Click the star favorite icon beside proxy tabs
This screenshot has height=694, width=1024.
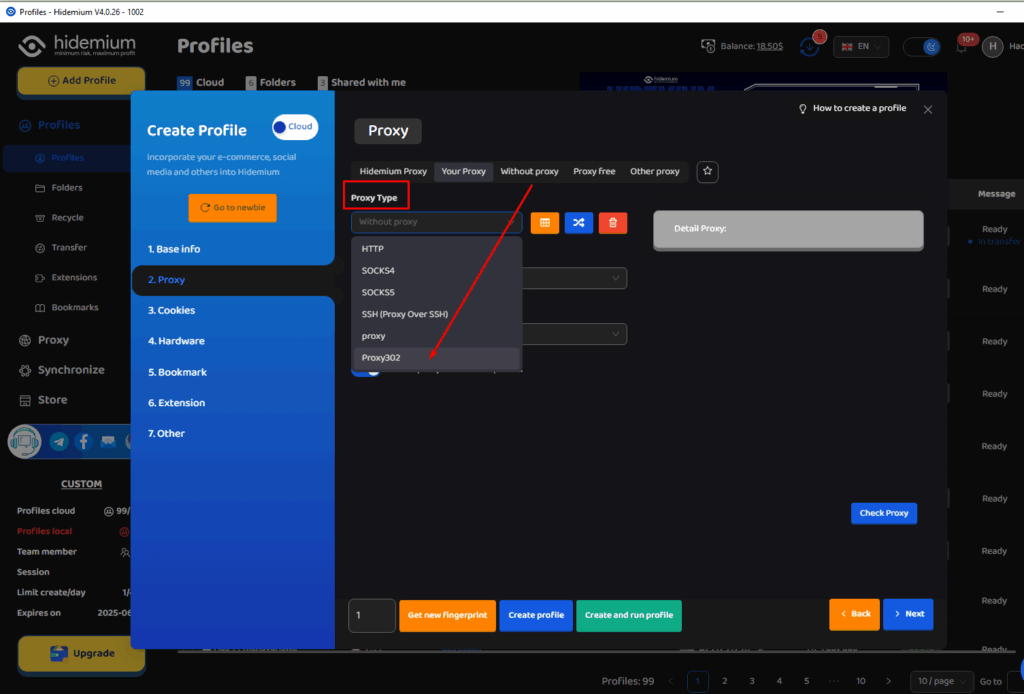707,171
